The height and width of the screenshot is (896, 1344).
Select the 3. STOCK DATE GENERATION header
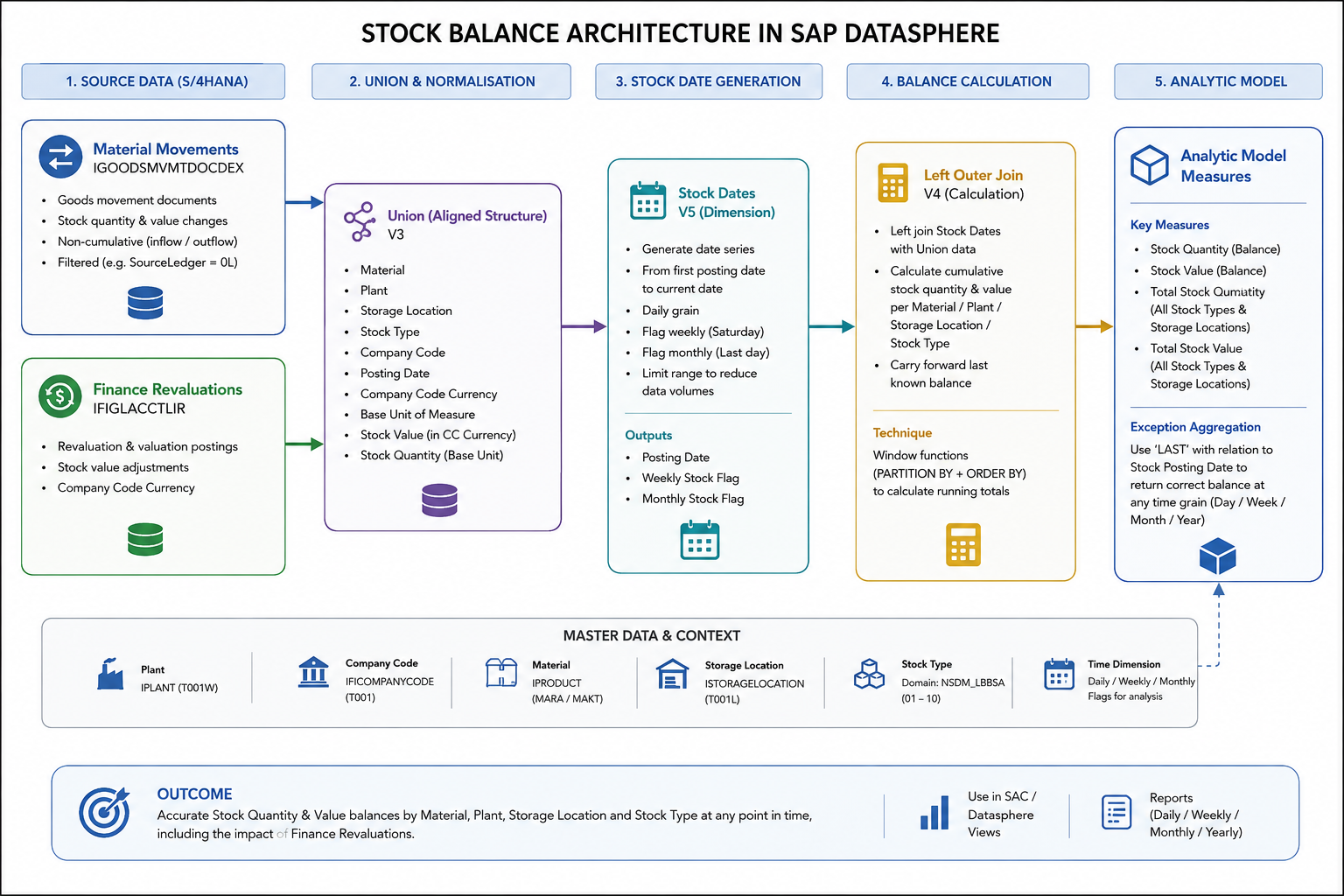(x=709, y=81)
